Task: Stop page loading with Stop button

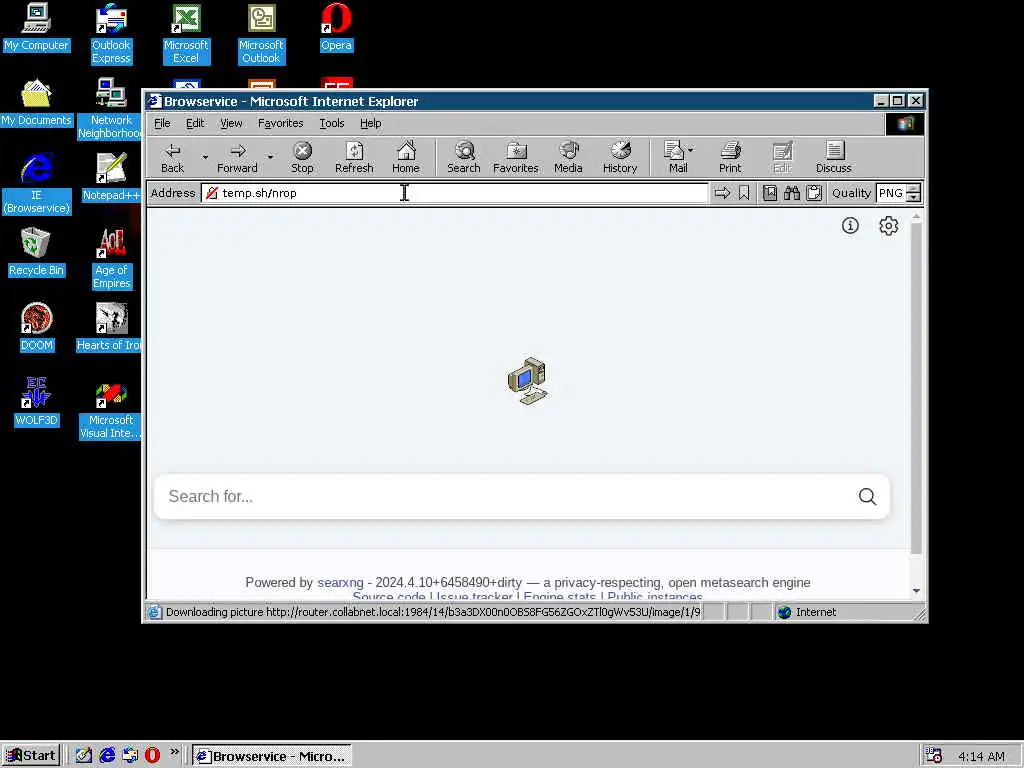Action: coord(302,157)
